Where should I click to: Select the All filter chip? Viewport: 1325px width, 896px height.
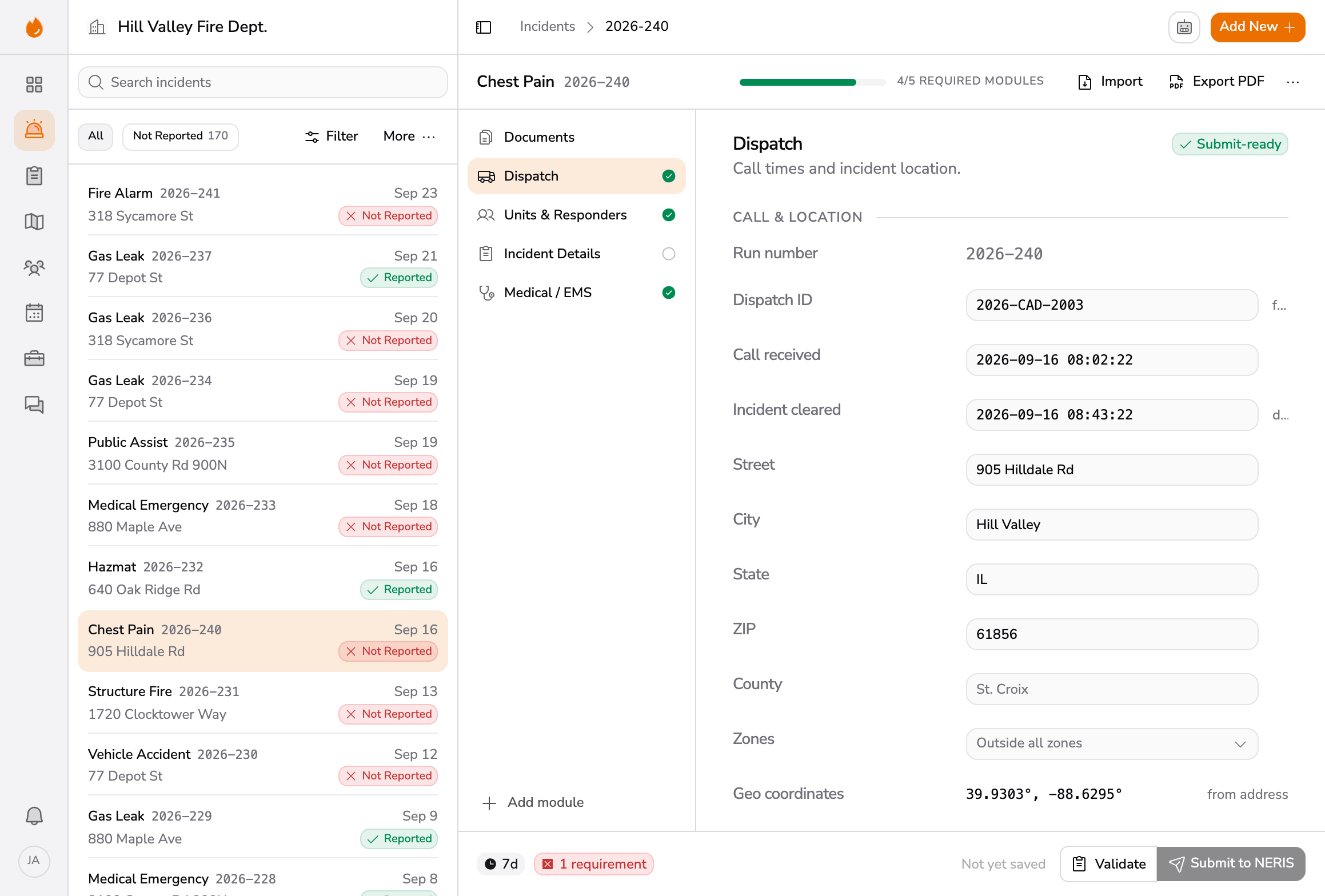click(95, 137)
